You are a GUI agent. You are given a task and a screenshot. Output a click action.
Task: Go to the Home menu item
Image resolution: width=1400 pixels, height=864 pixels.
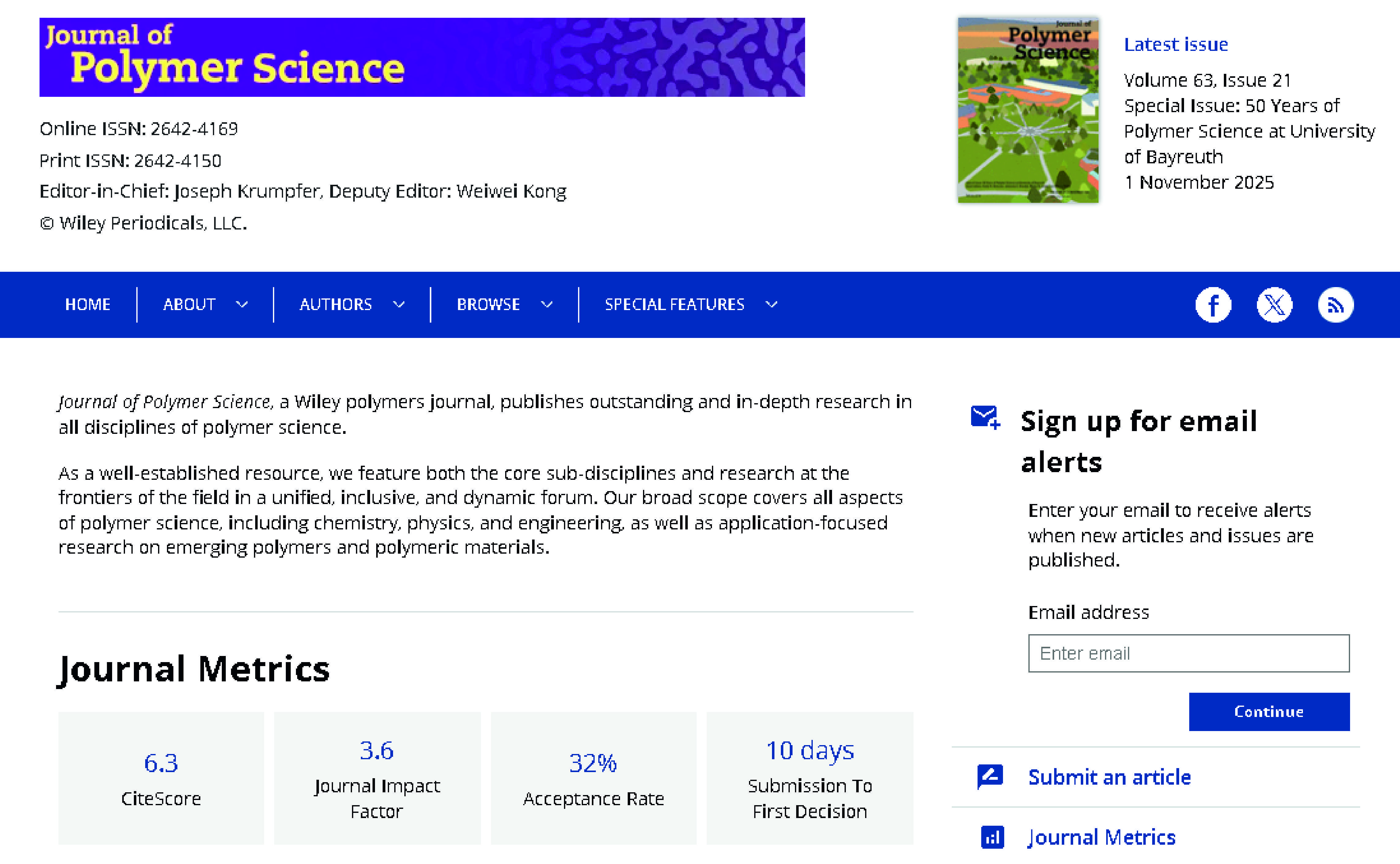click(x=87, y=305)
